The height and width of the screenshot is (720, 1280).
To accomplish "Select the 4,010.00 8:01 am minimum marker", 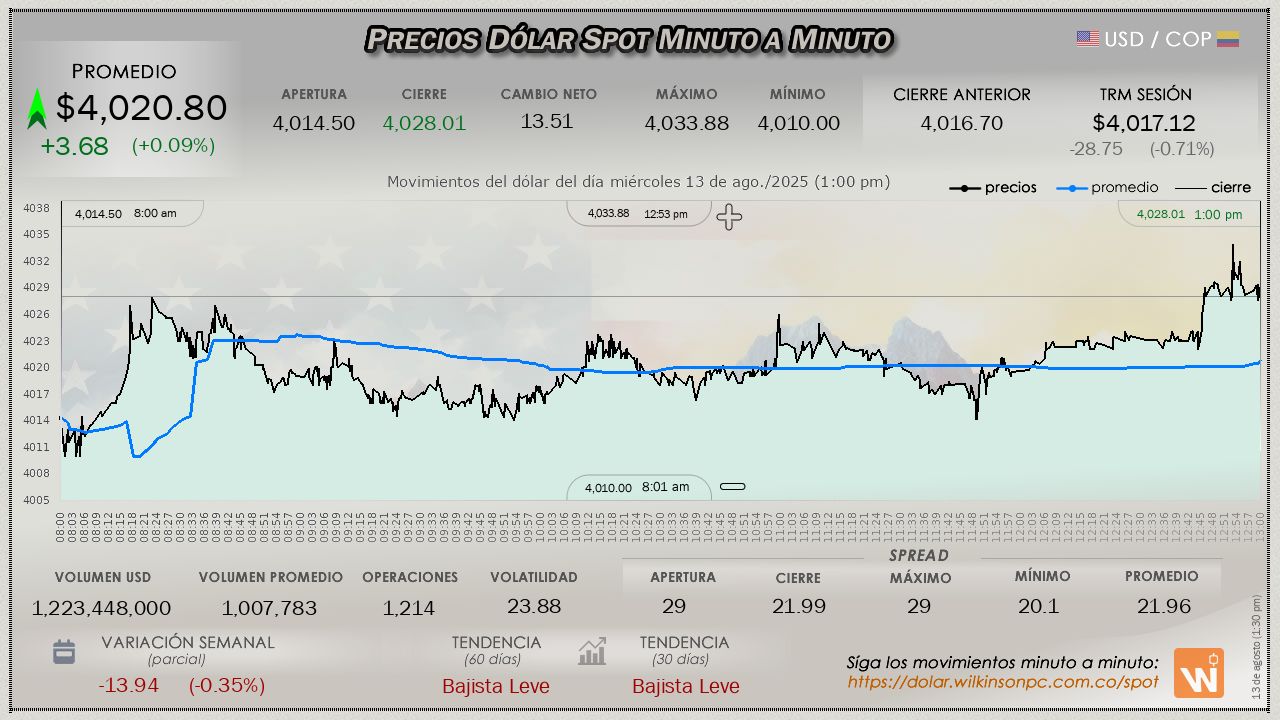I will 638,487.
